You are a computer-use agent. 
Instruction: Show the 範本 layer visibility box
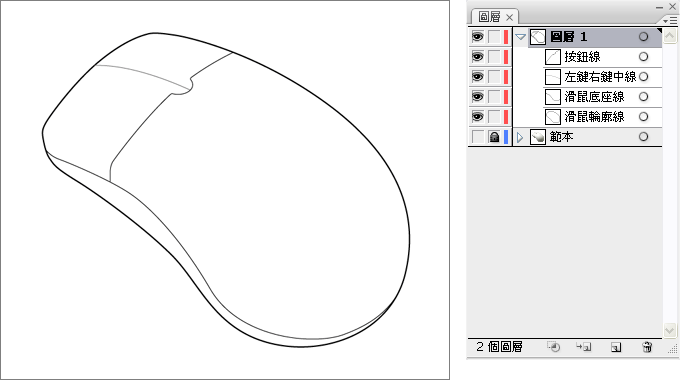tap(477, 137)
